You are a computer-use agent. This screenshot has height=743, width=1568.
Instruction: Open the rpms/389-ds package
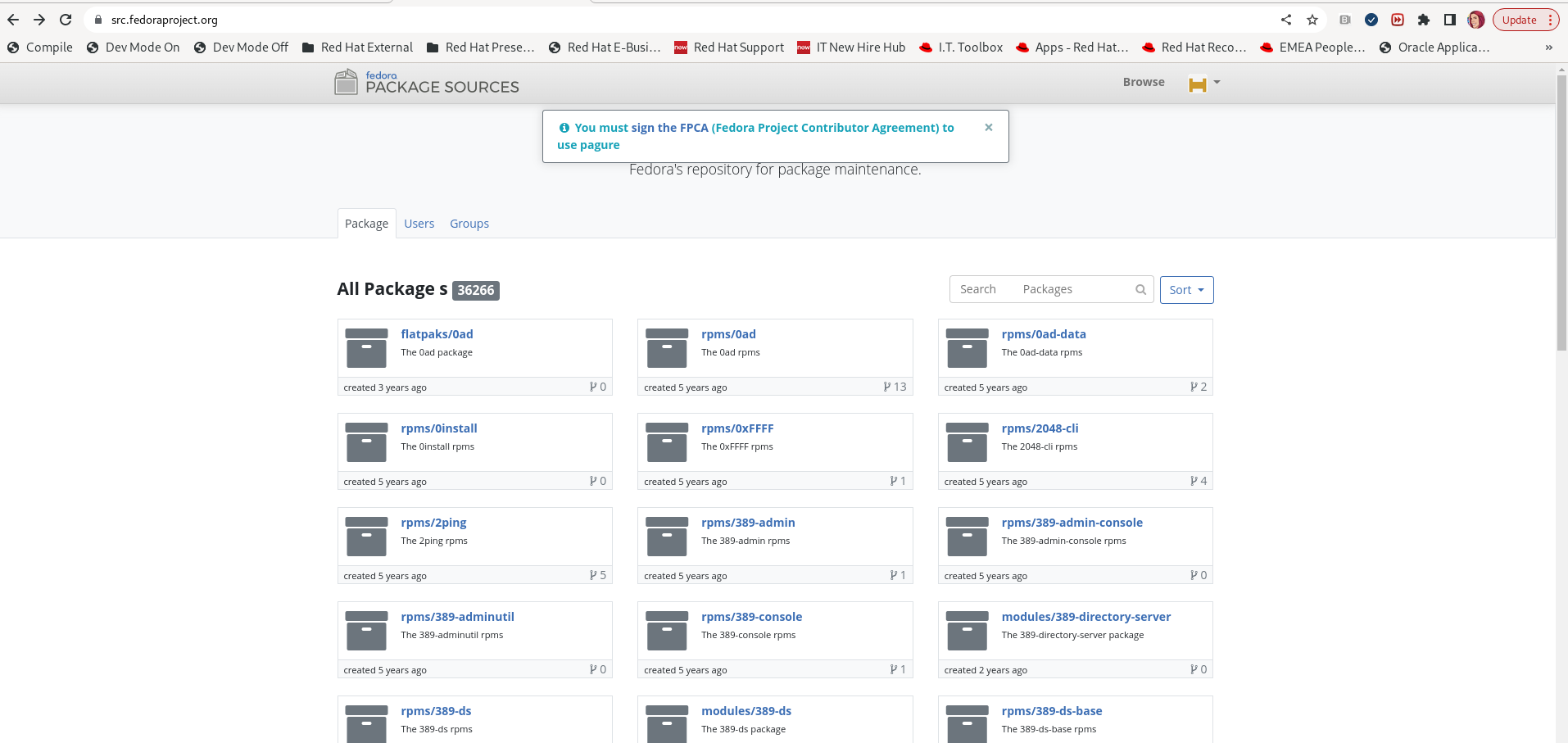[436, 711]
